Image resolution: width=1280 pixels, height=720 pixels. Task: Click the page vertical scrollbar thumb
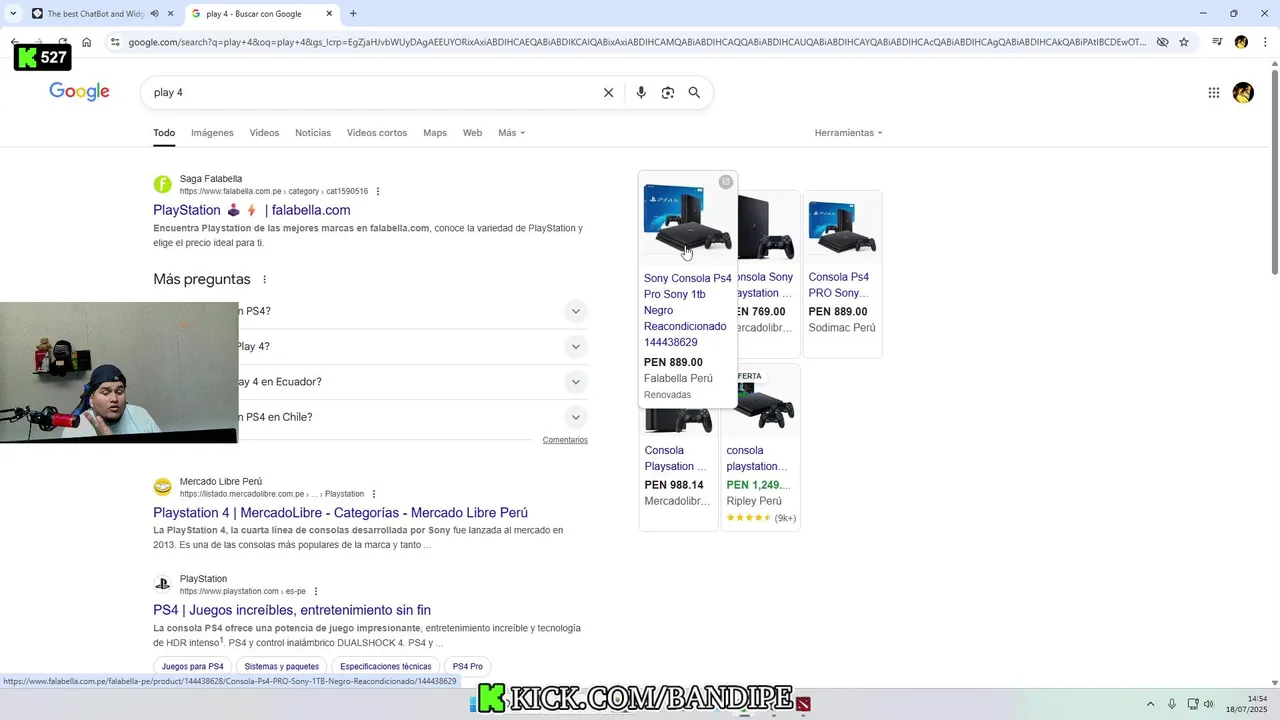[1274, 170]
